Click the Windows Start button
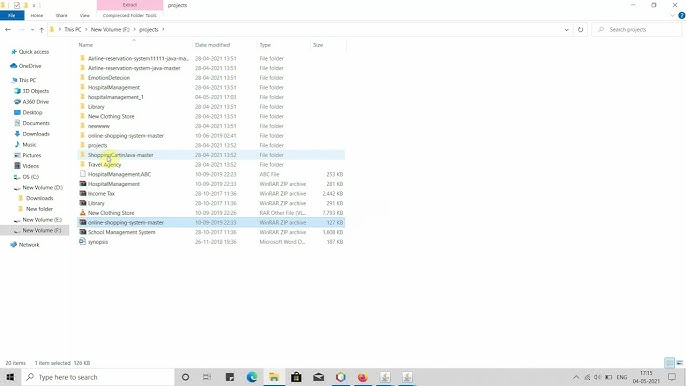686x386 pixels. tap(10, 377)
